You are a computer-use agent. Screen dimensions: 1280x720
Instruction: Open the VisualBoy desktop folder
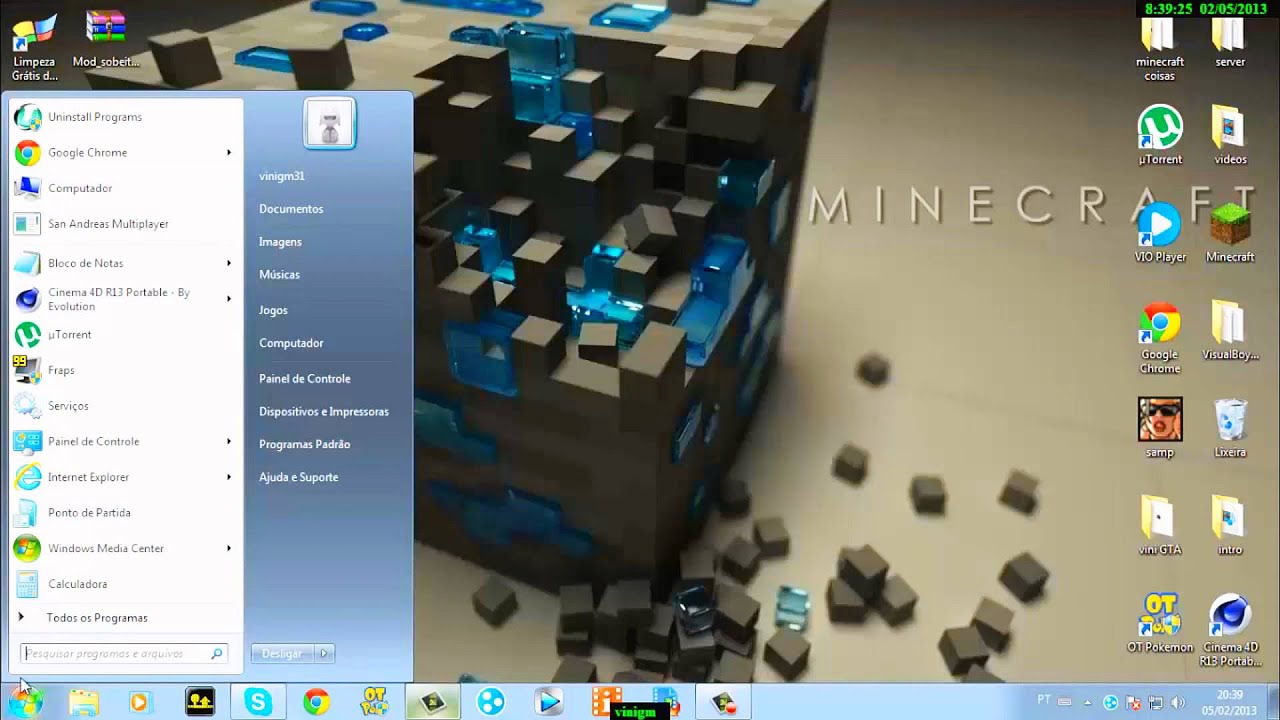tap(1230, 331)
